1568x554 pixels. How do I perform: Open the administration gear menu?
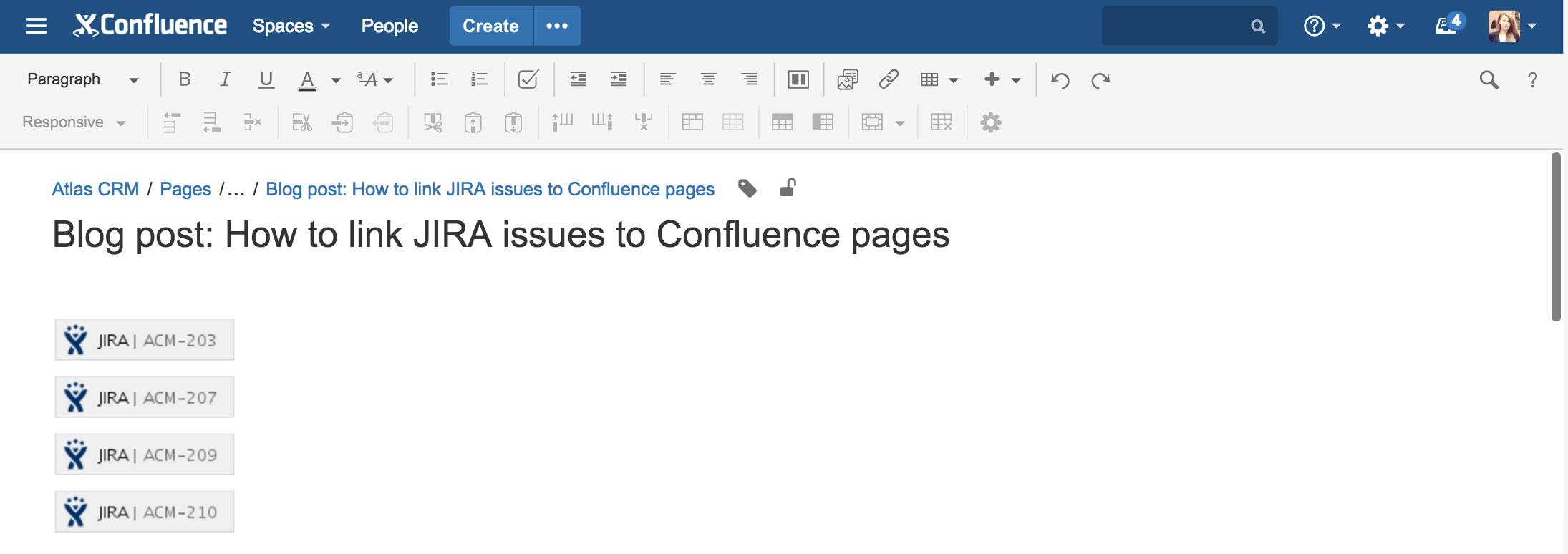pyautogui.click(x=1386, y=26)
